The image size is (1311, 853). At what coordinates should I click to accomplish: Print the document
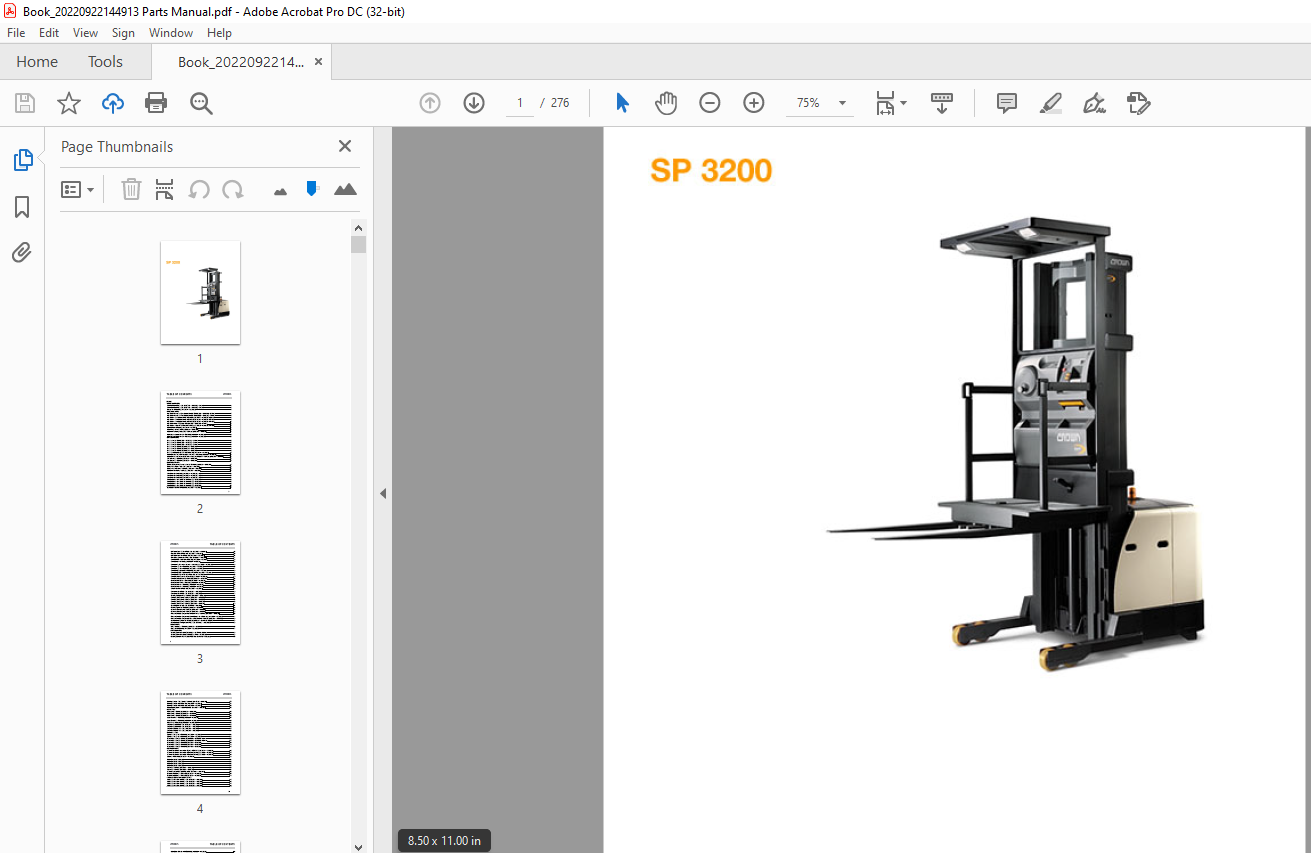(x=156, y=103)
